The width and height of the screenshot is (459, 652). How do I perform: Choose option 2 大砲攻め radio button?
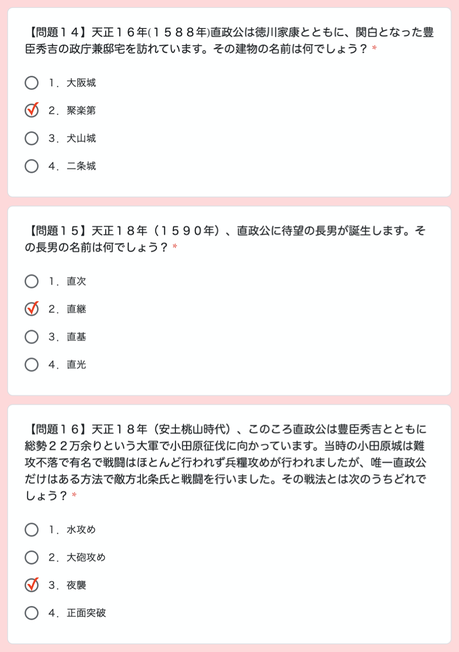[x=32, y=558]
